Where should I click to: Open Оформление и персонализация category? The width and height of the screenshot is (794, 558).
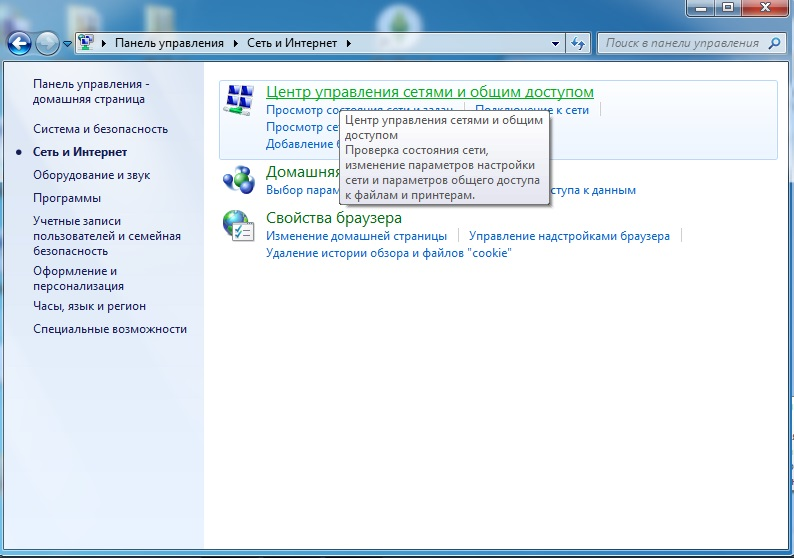[x=78, y=278]
